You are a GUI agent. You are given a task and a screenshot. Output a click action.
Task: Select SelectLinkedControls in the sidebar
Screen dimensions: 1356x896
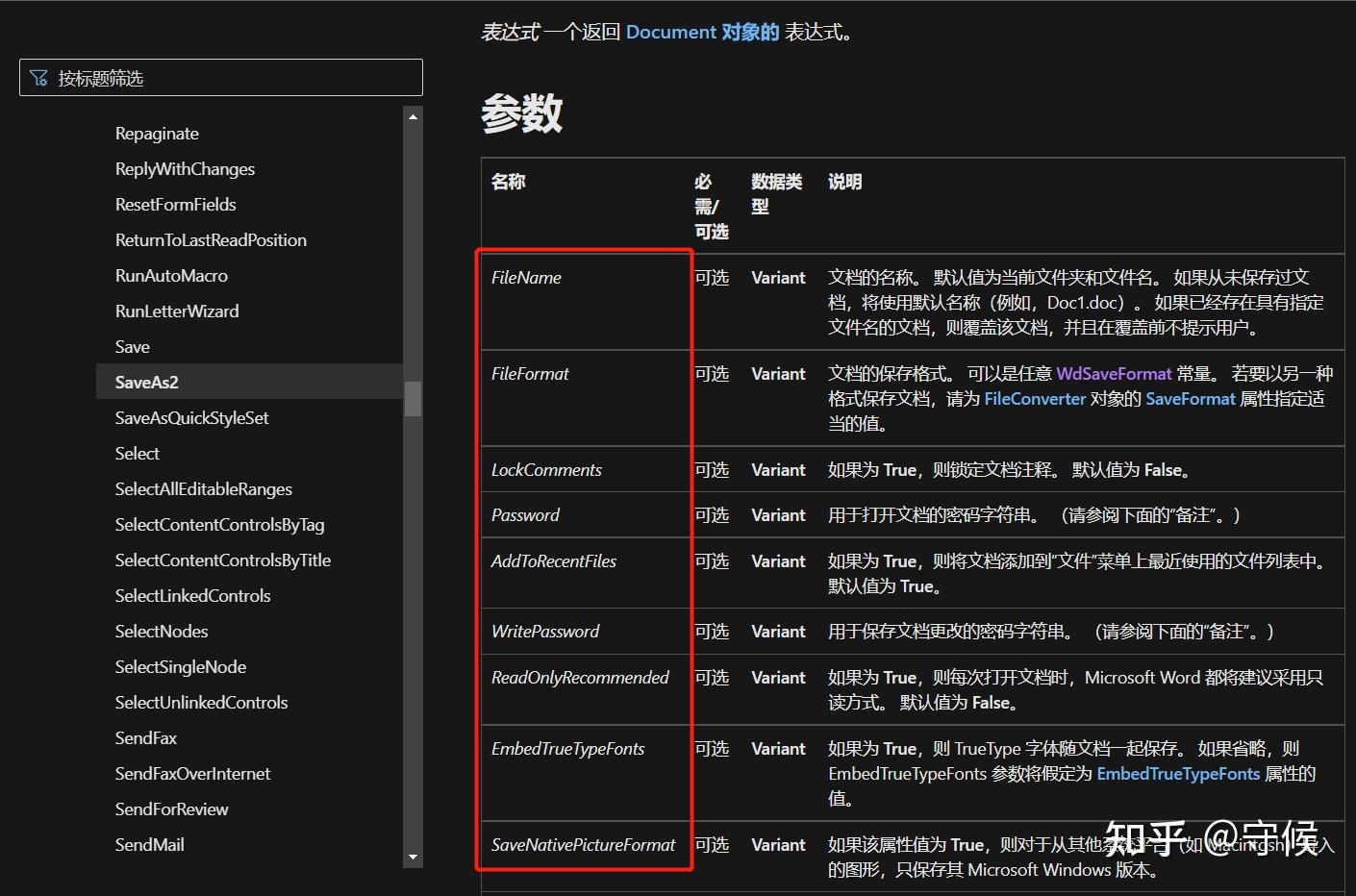click(192, 596)
